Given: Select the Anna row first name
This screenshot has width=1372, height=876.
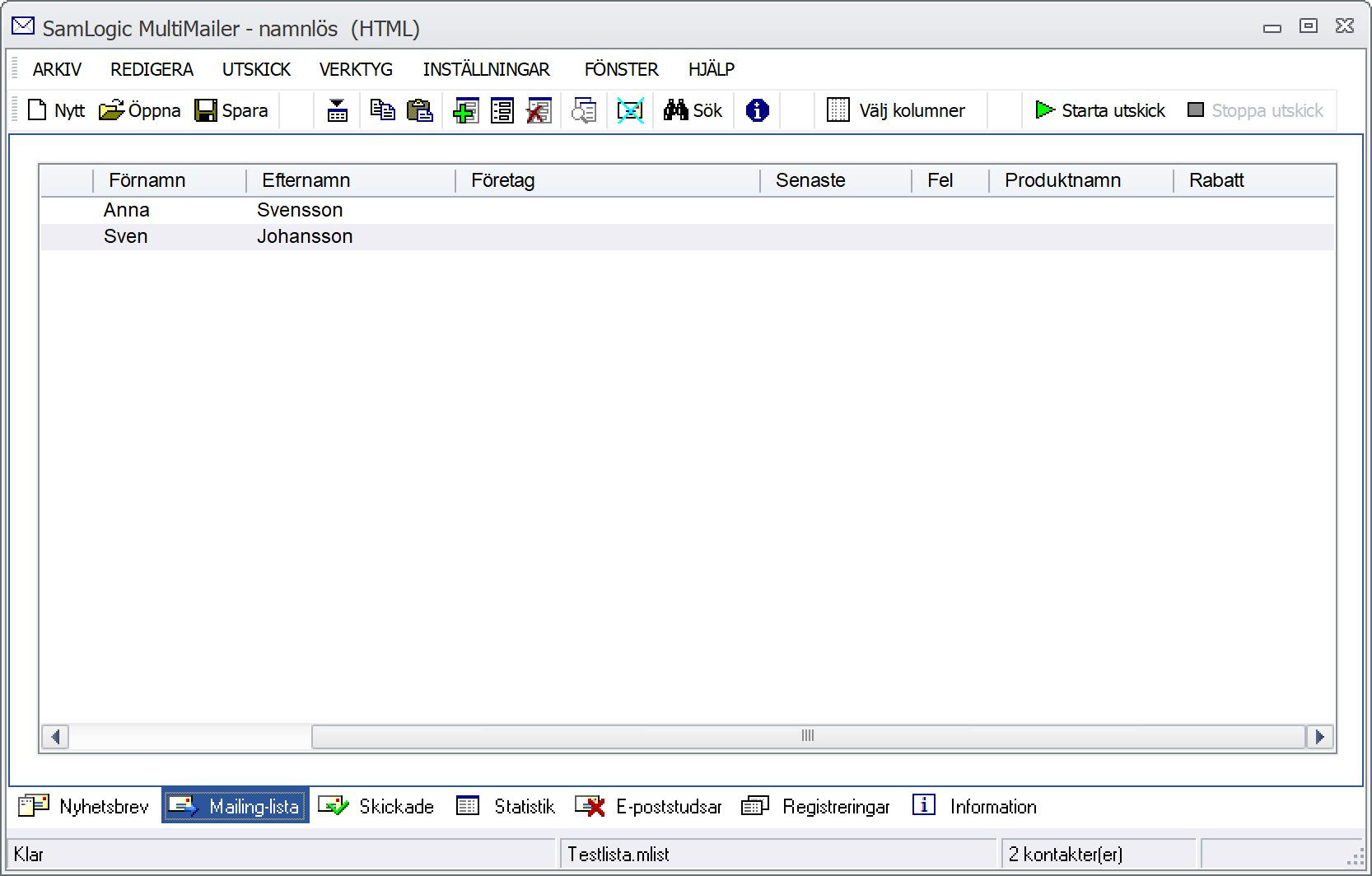Looking at the screenshot, I should (127, 210).
